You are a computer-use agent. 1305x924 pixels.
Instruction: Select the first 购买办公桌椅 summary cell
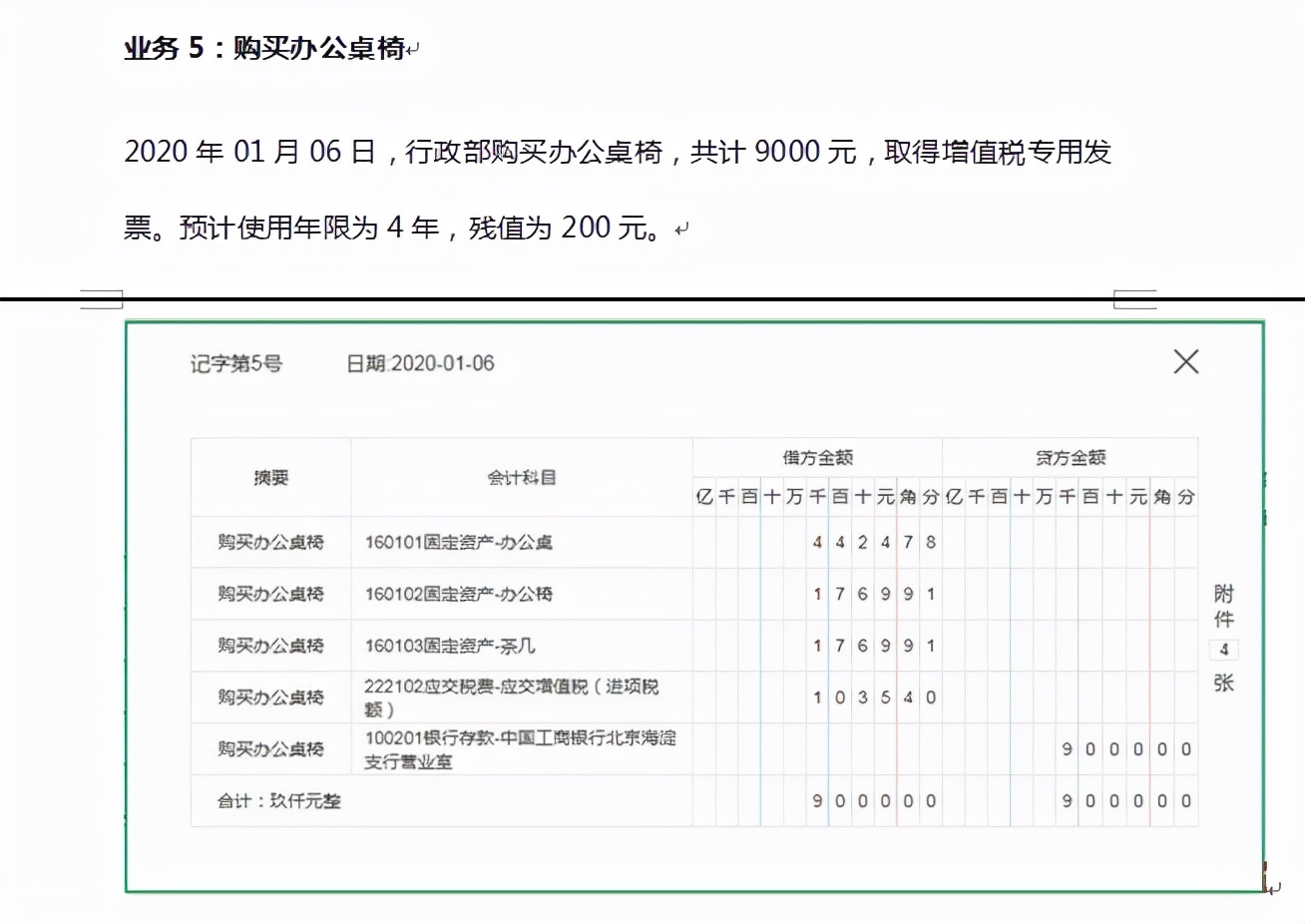[269, 542]
